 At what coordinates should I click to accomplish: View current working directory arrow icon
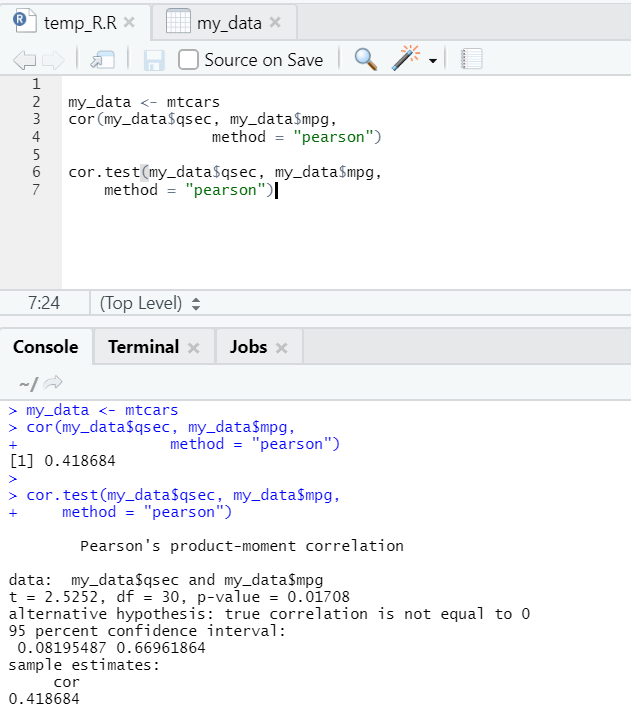[53, 383]
